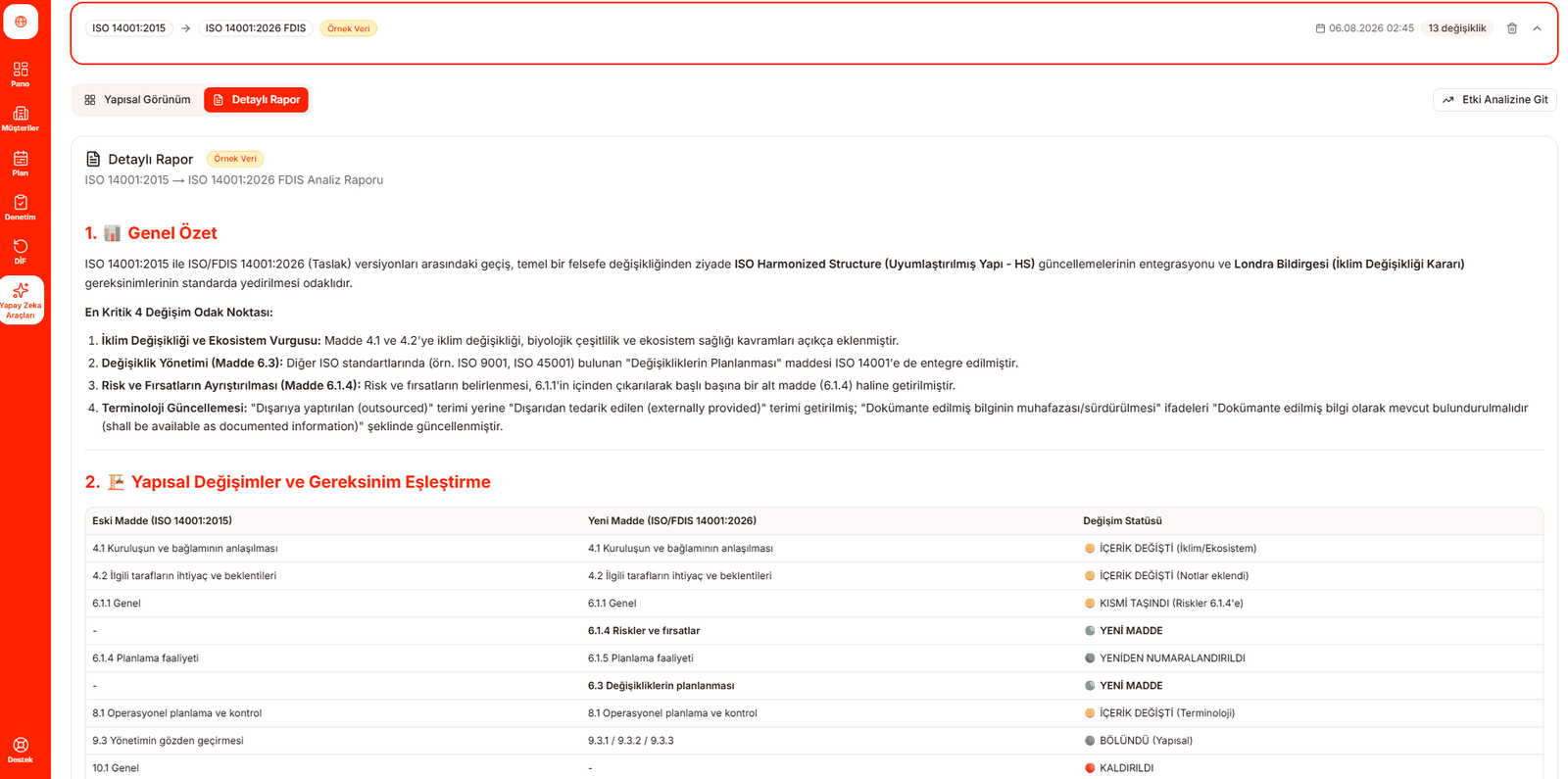
Task: Open the DİF sidebar item
Action: (x=21, y=251)
